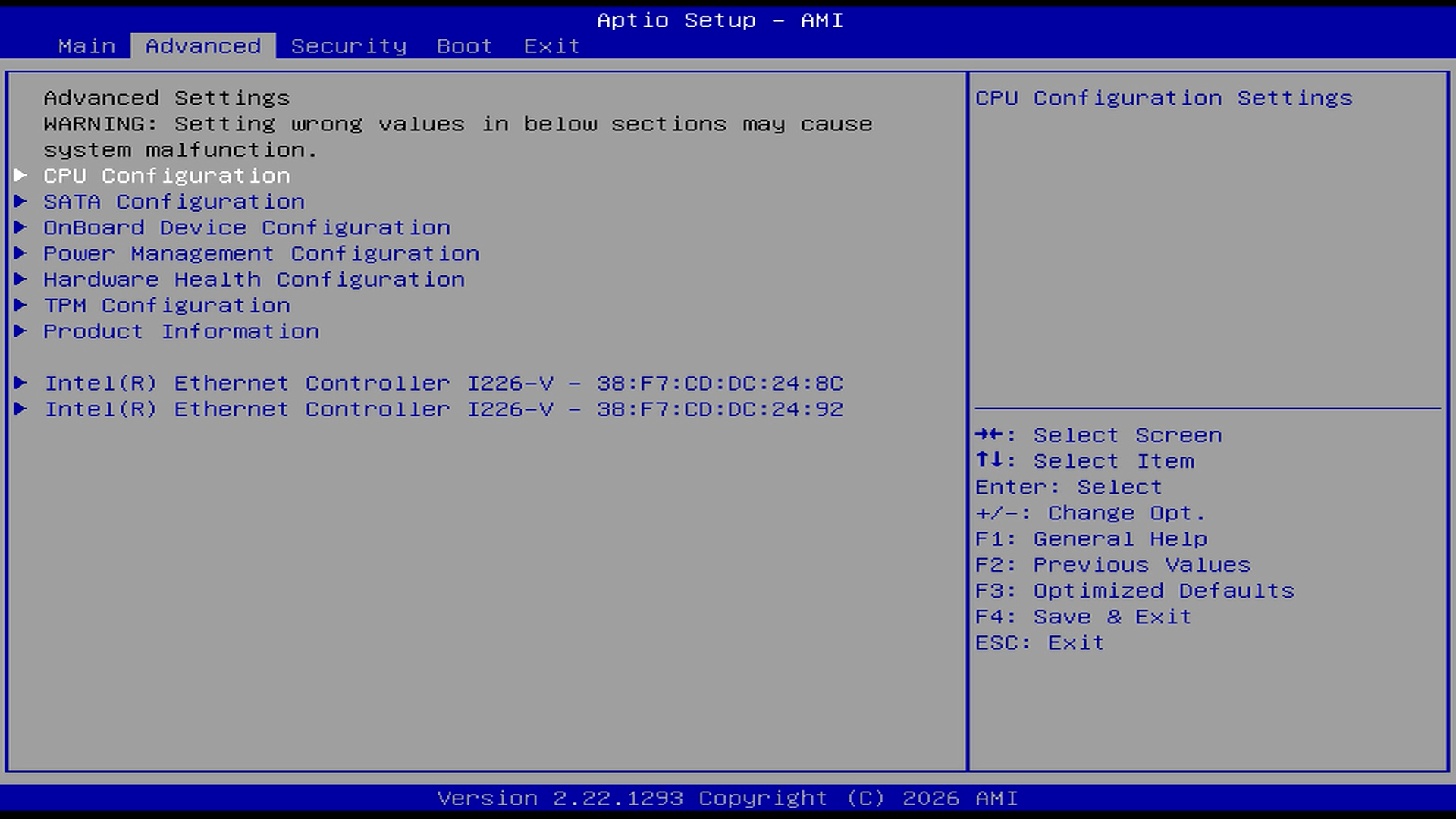Open TPM Configuration submenu
Screen dimensions: 1456x819
[x=167, y=306]
